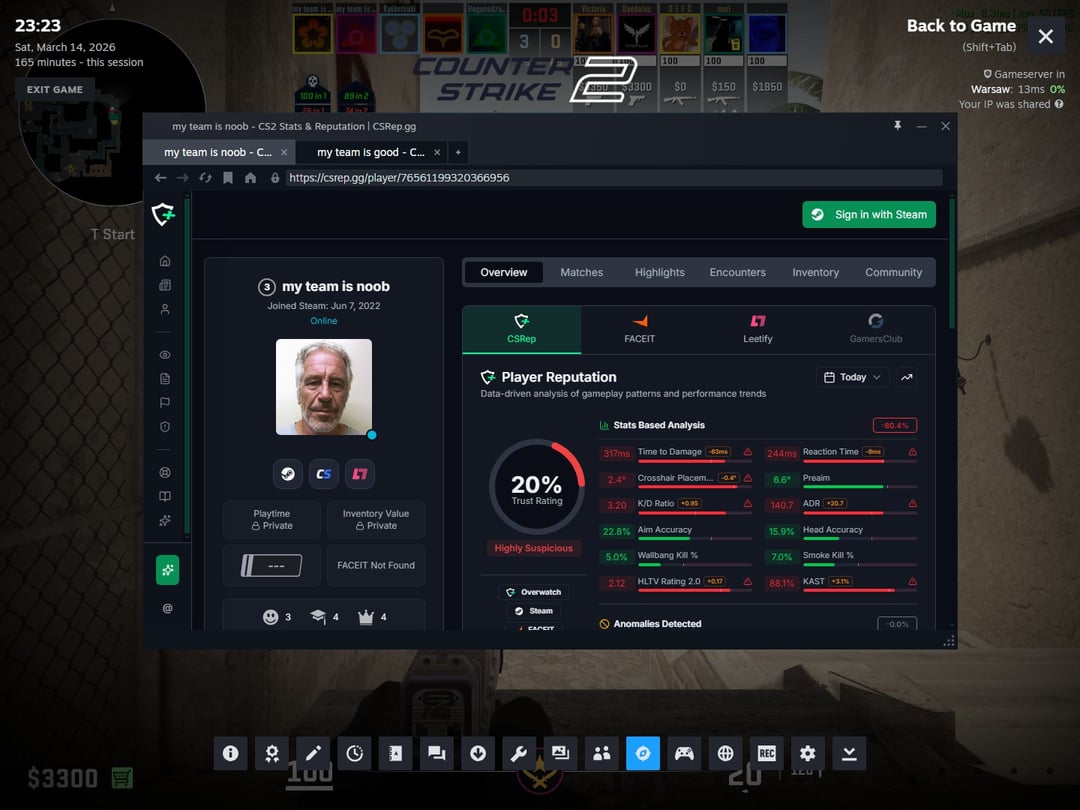Click the browser reload icon

[205, 178]
